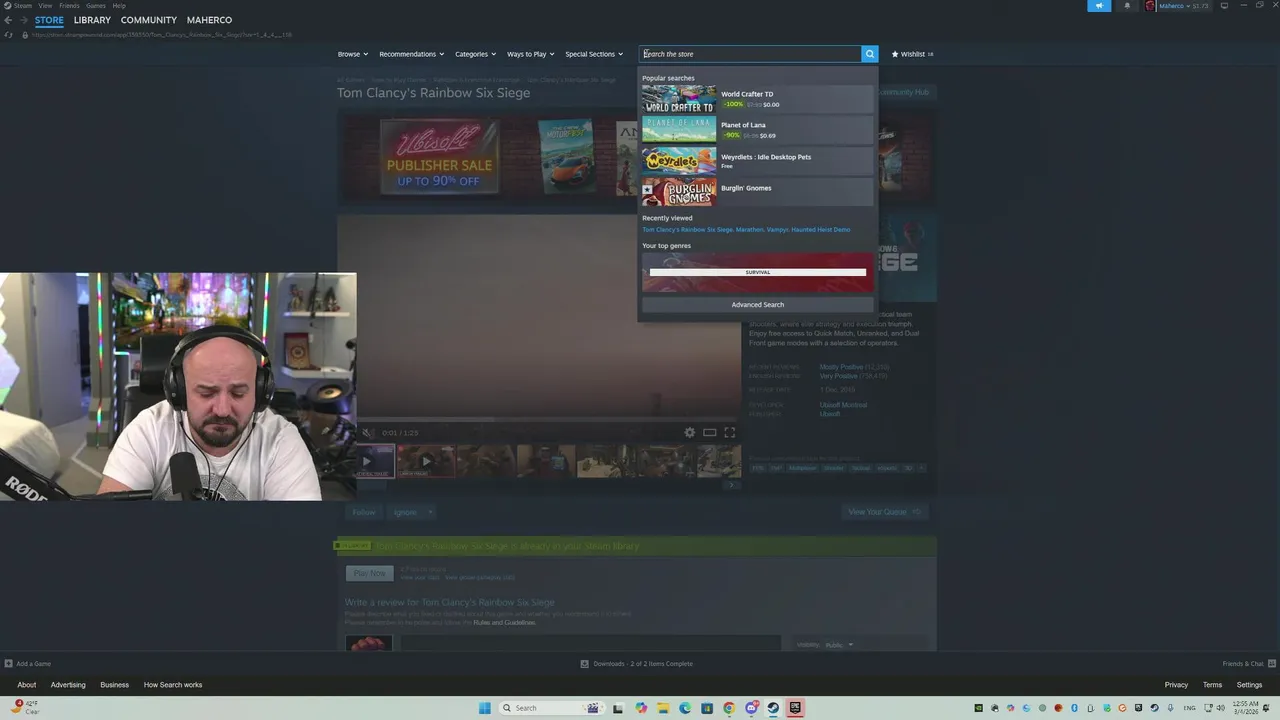
Task: Switch video to theater mode
Action: coord(709,432)
